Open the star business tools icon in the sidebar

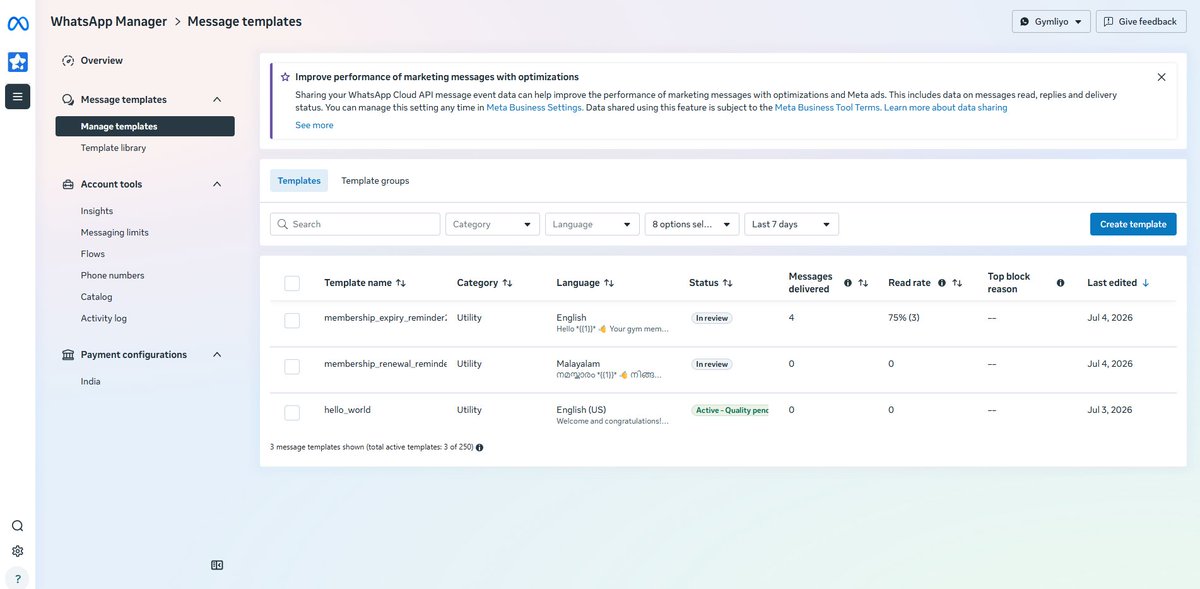tap(18, 62)
